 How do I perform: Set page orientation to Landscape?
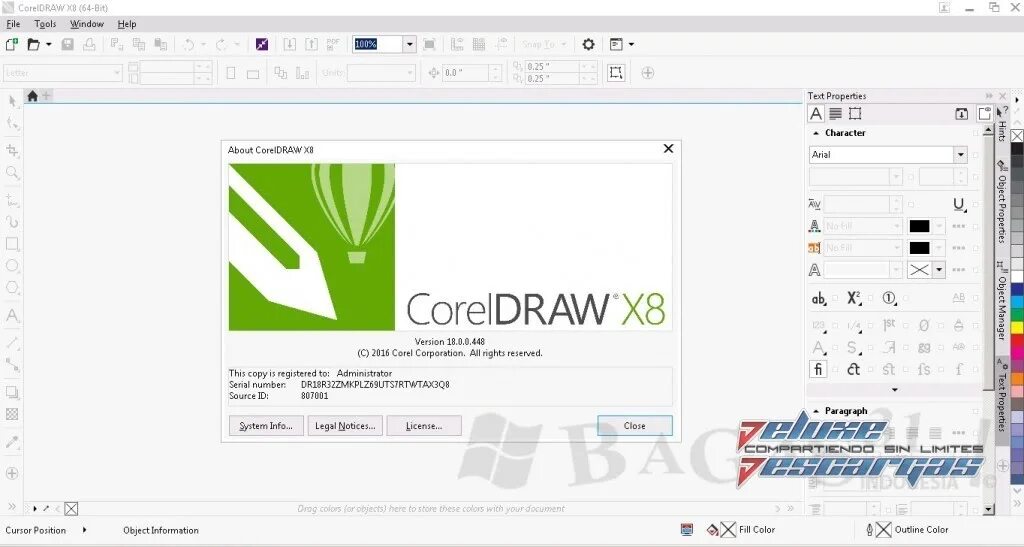[253, 73]
